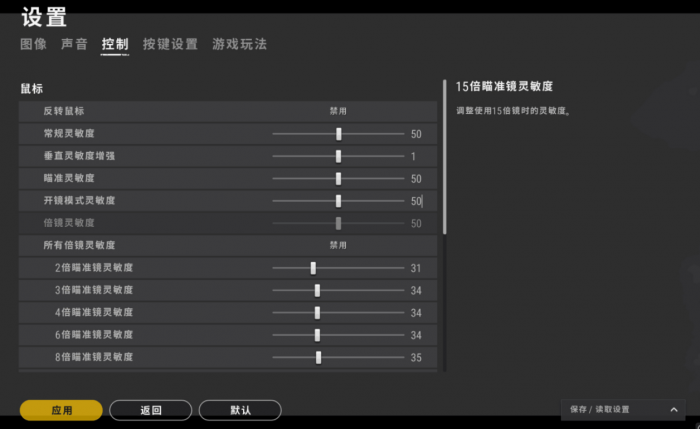Click the 瞄准灵敏度 value field 50
The height and width of the screenshot is (429, 700).
coord(416,179)
